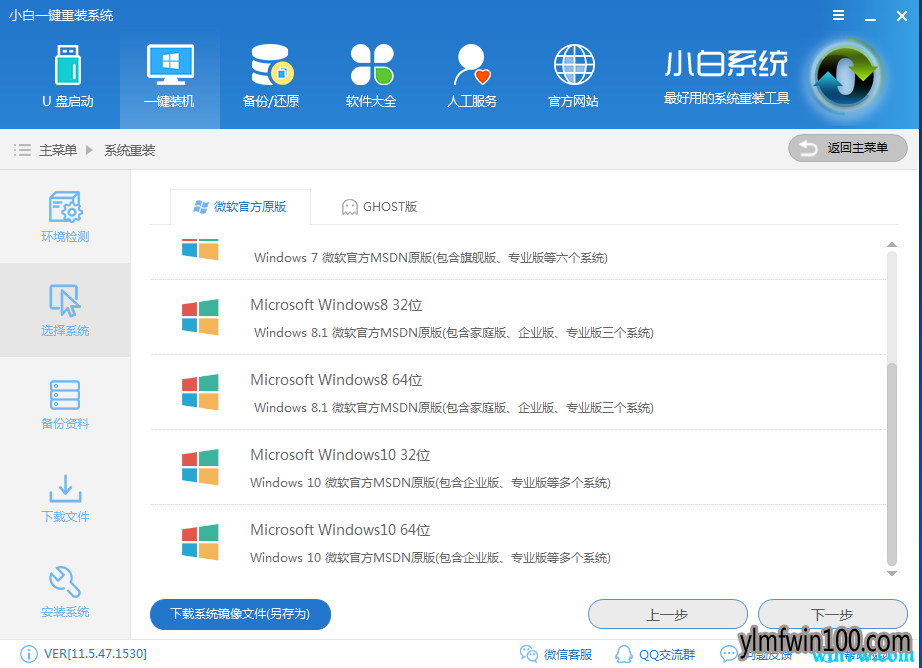Click the Windows10 64位 flag logo

pos(200,542)
